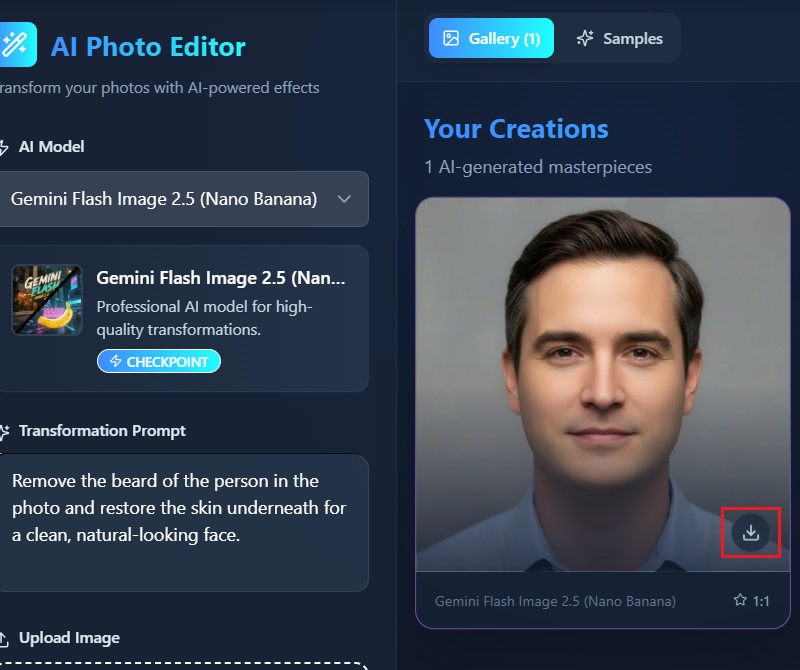Click the dashed upload drop zone

tap(183, 665)
